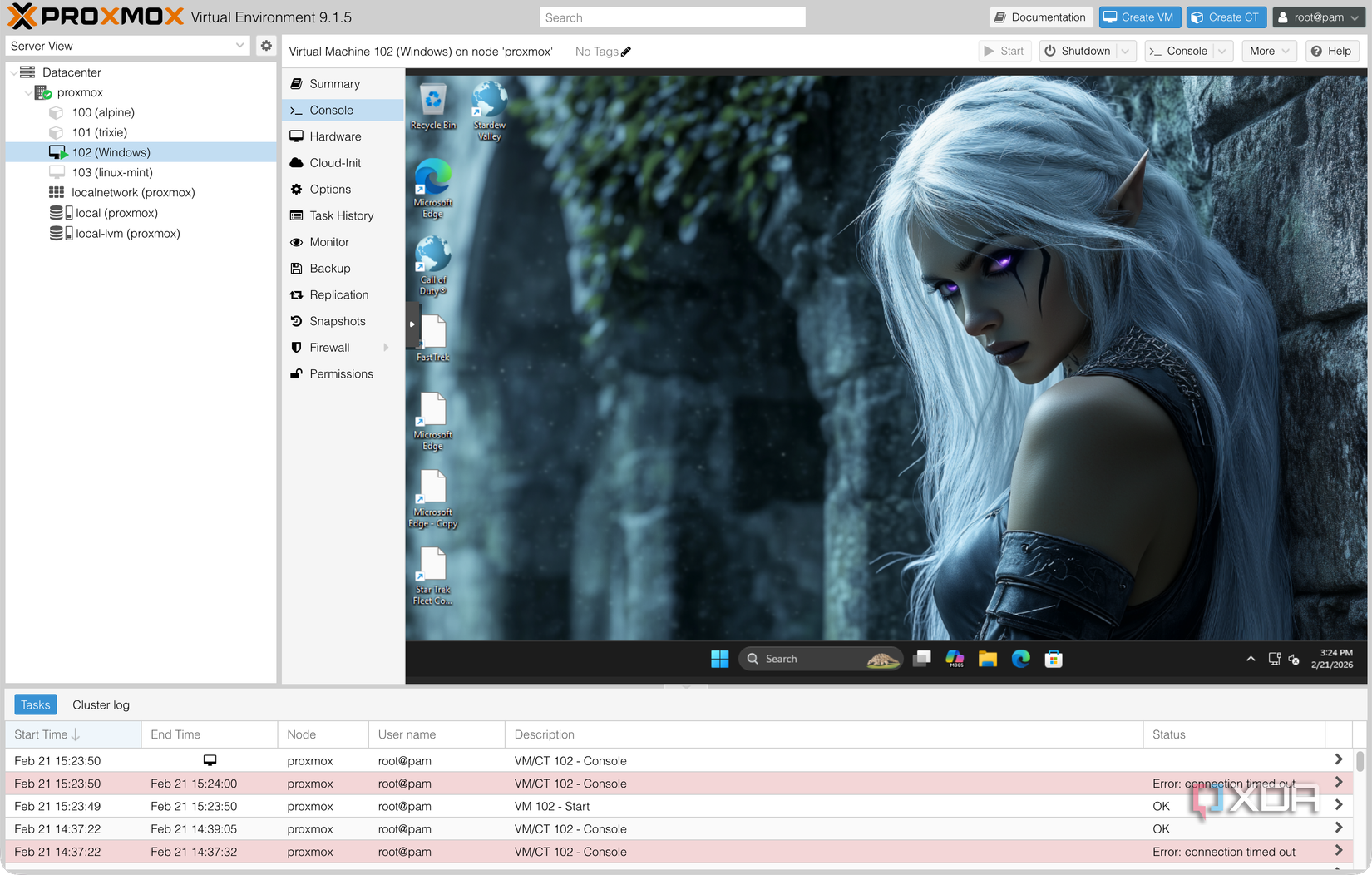
Task: Open the Snapshots section in VM menu
Action: tap(337, 321)
